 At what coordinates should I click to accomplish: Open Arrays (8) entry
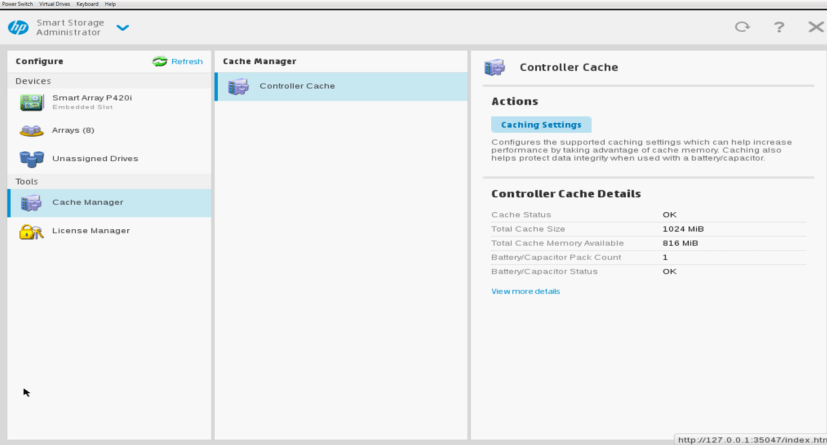109,130
